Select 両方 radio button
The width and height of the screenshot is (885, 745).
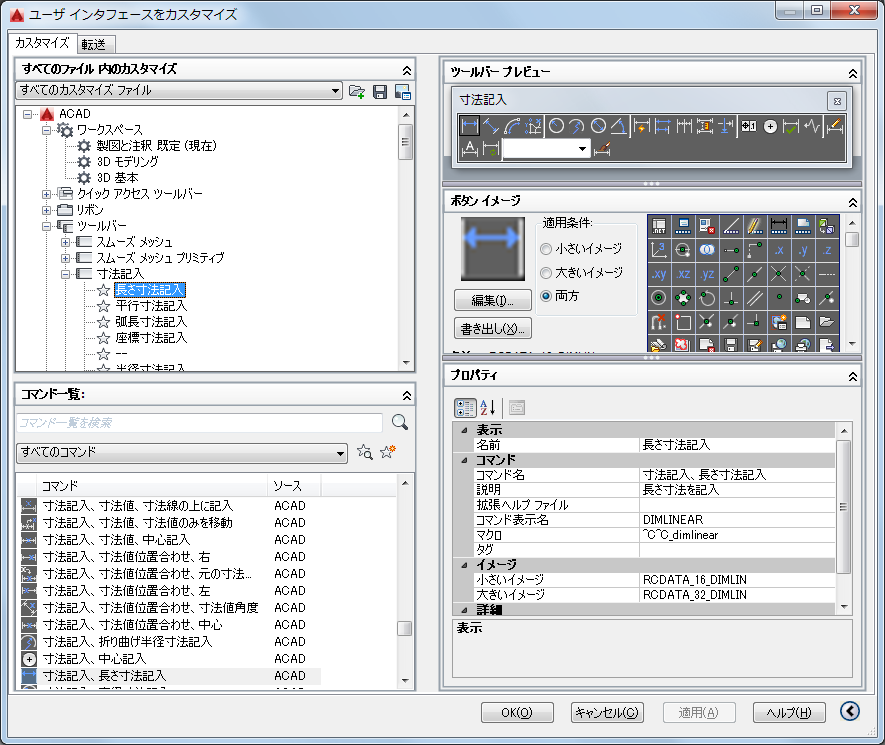click(546, 296)
